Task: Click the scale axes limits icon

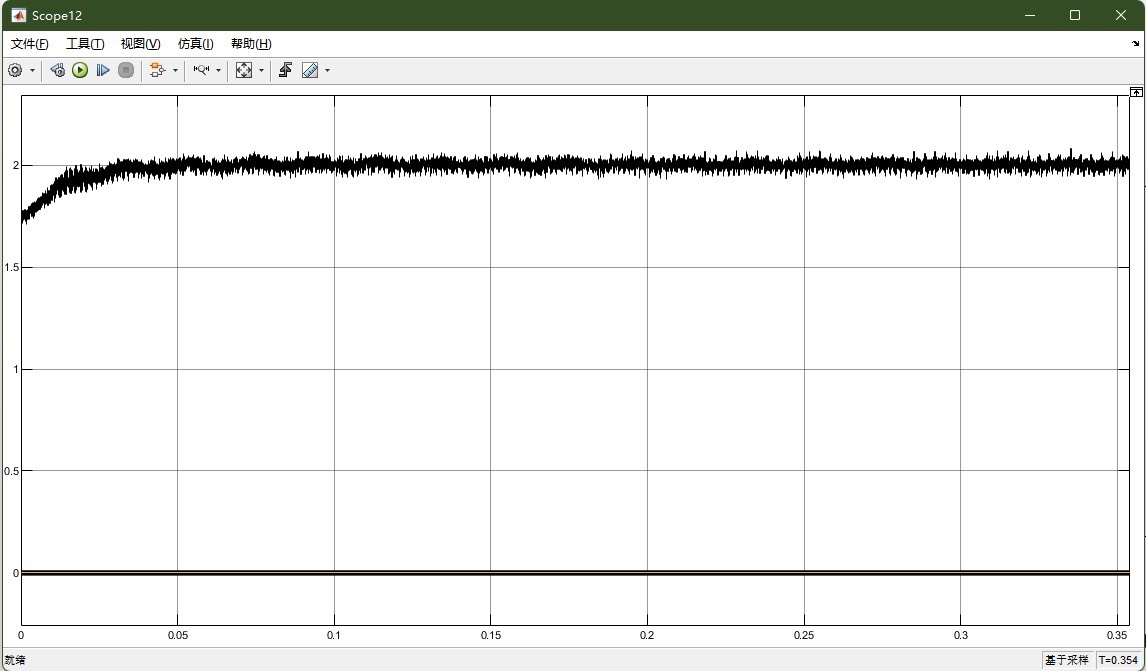Action: [x=243, y=70]
